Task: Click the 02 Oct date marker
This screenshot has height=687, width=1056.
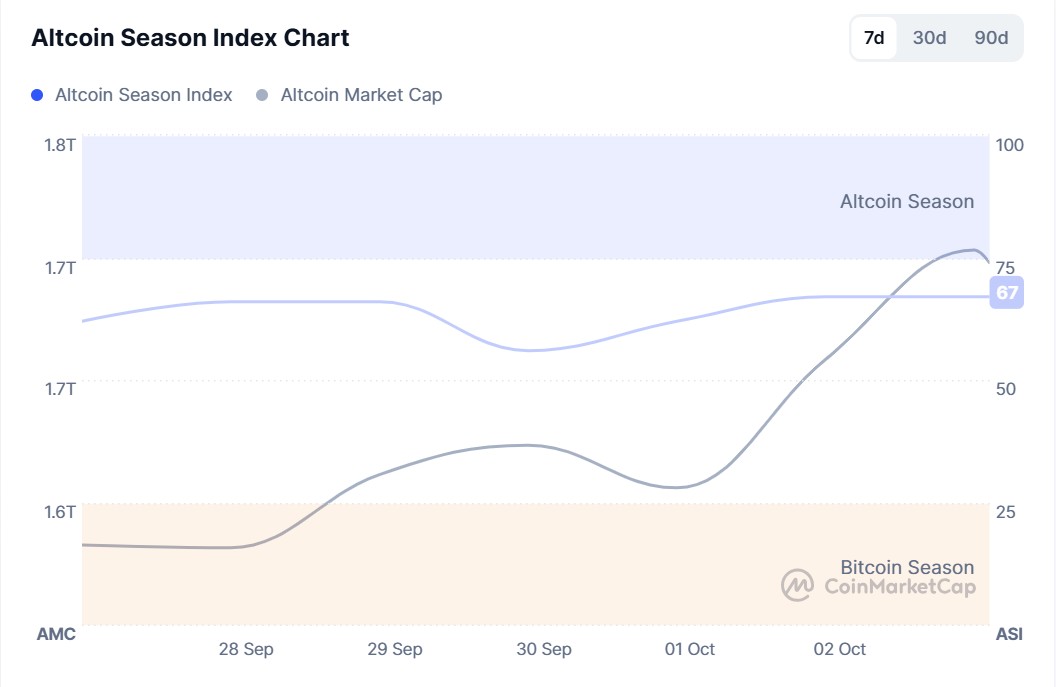Action: click(x=840, y=649)
